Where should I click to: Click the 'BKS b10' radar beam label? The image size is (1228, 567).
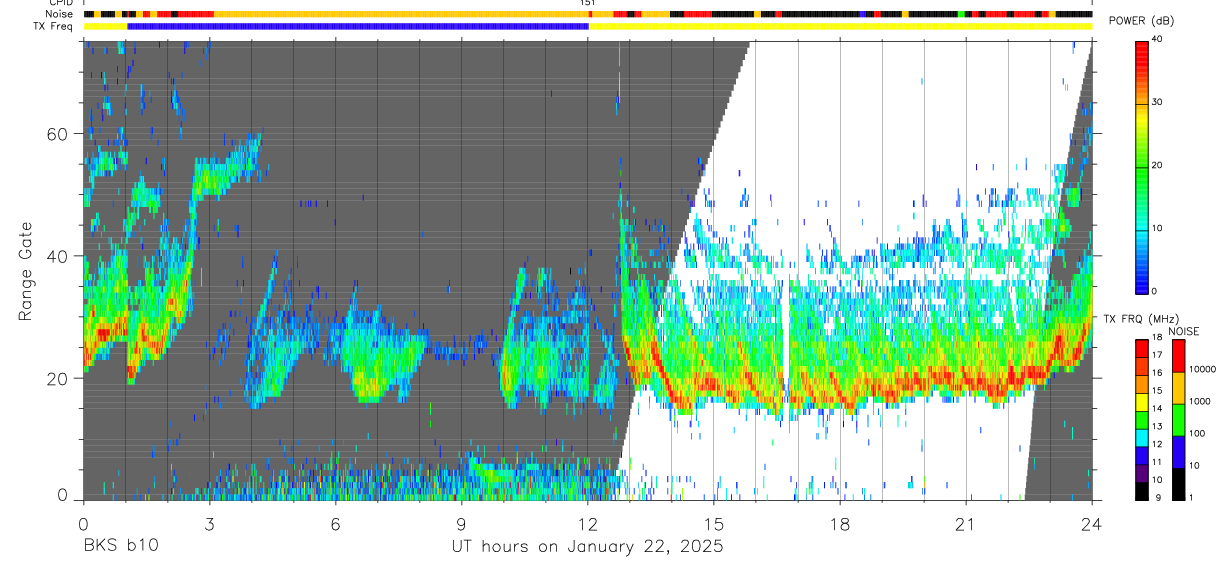click(x=120, y=547)
